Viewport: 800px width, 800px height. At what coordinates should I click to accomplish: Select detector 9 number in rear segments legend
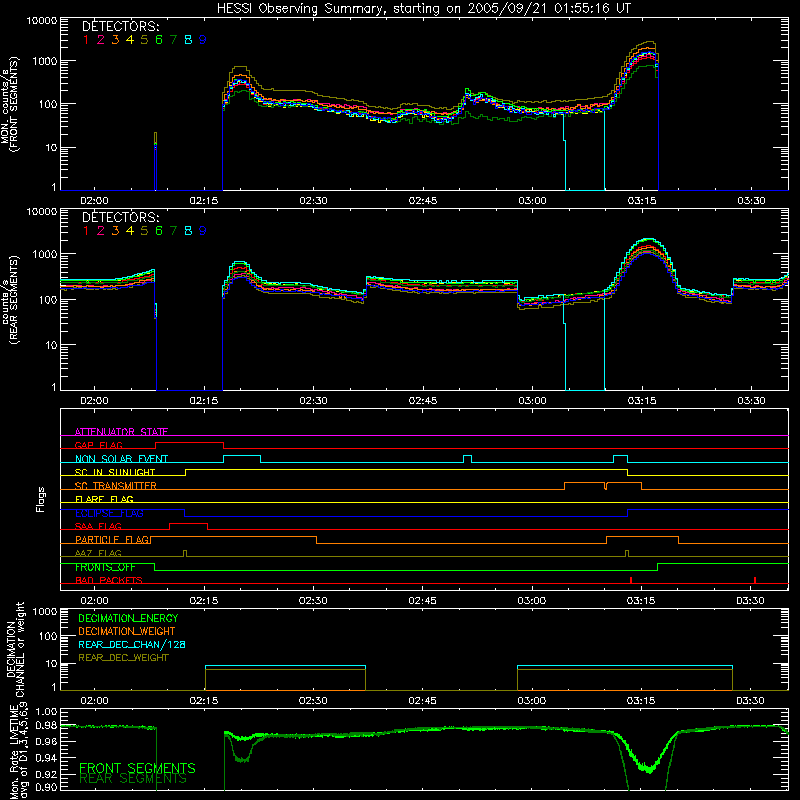203,231
